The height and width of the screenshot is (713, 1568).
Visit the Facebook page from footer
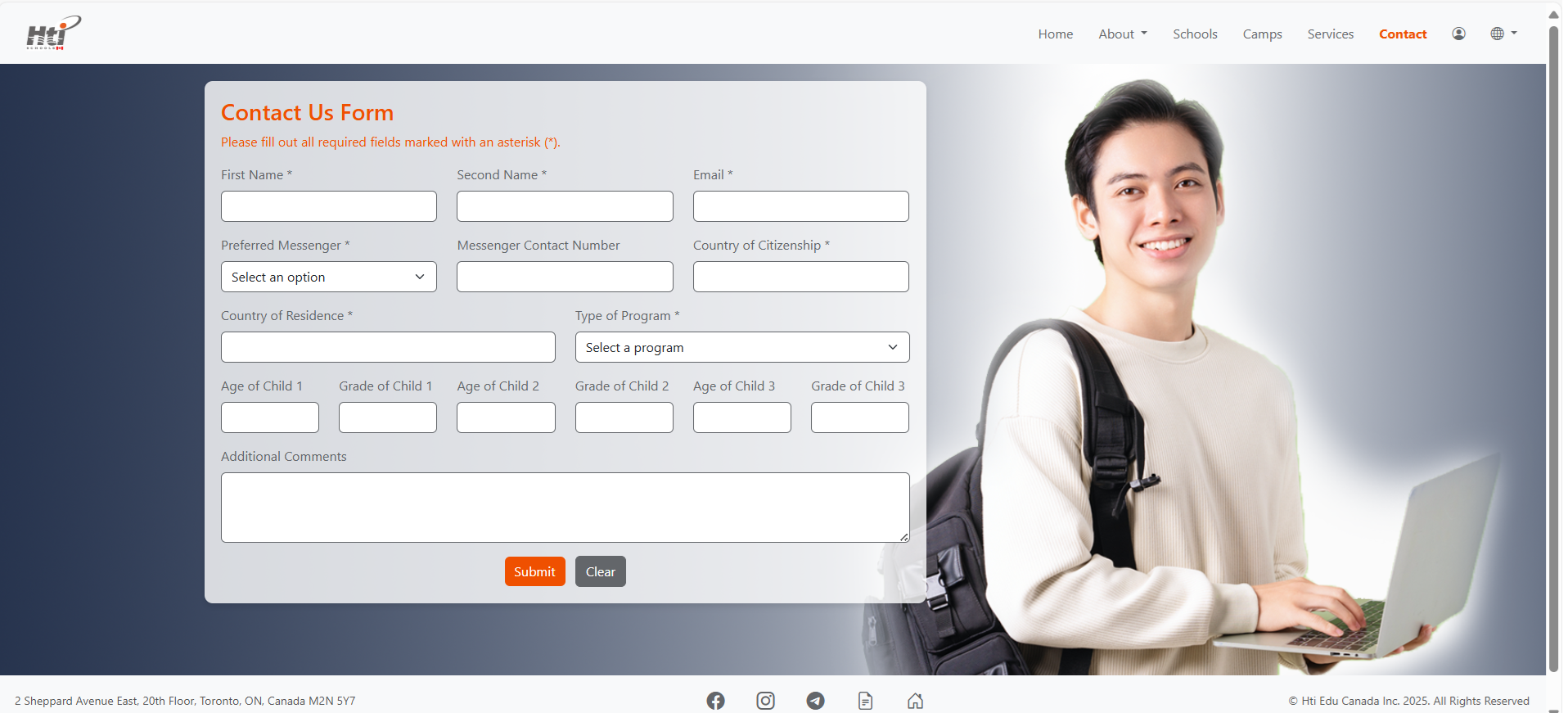click(x=715, y=701)
